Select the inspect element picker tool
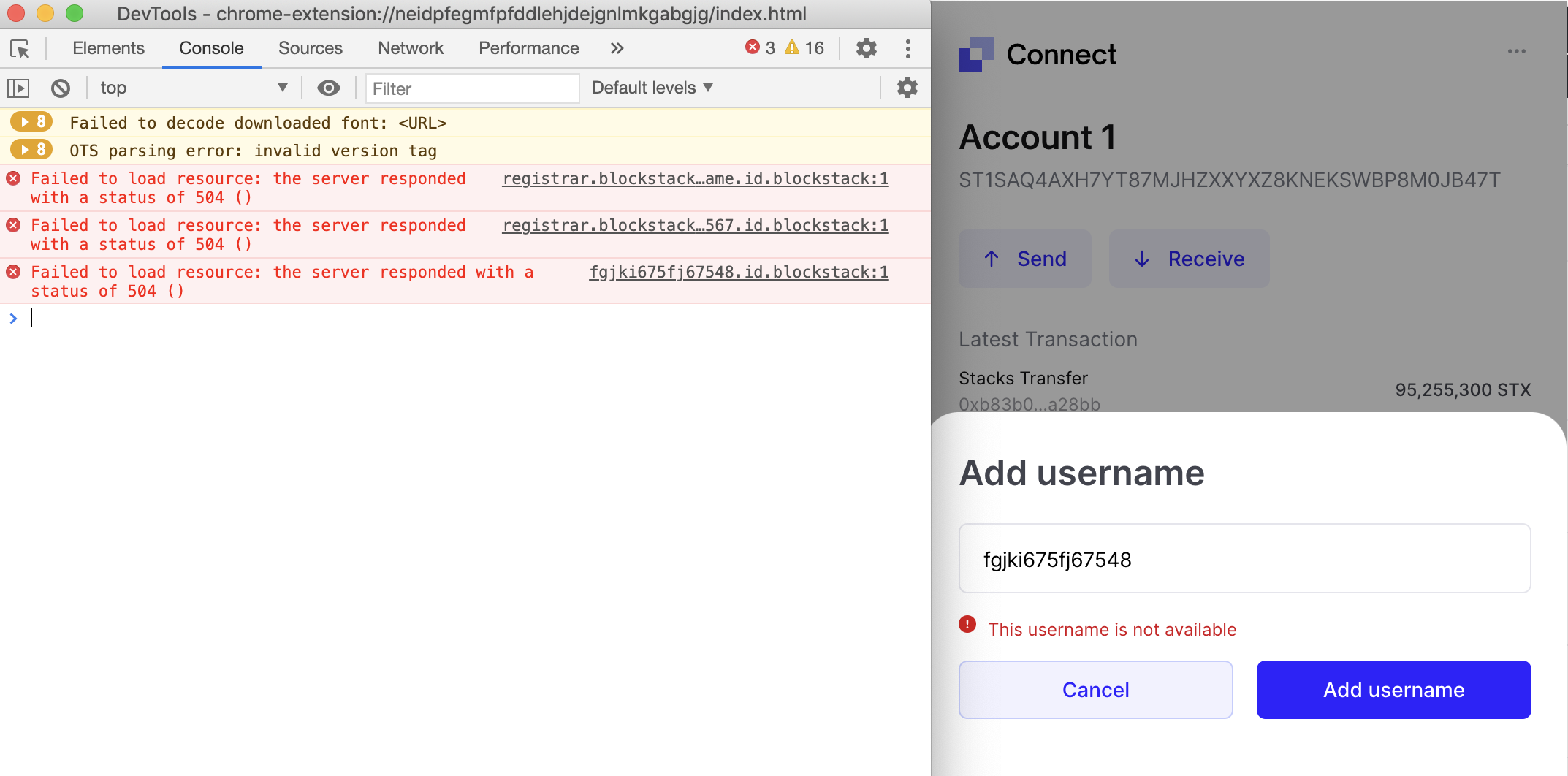The image size is (1568, 776). [x=22, y=48]
